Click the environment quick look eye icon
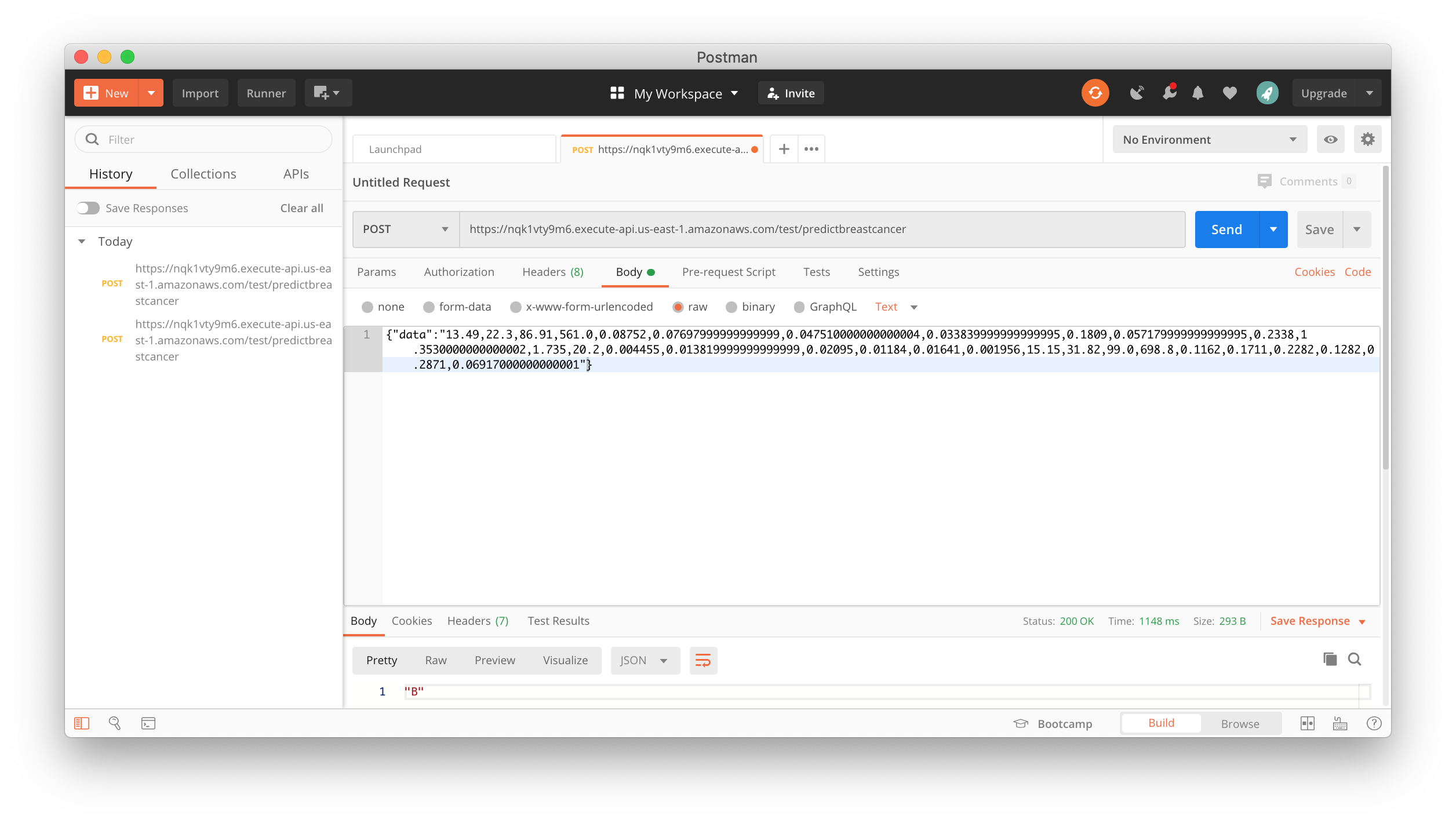This screenshot has height=823, width=1456. point(1330,140)
